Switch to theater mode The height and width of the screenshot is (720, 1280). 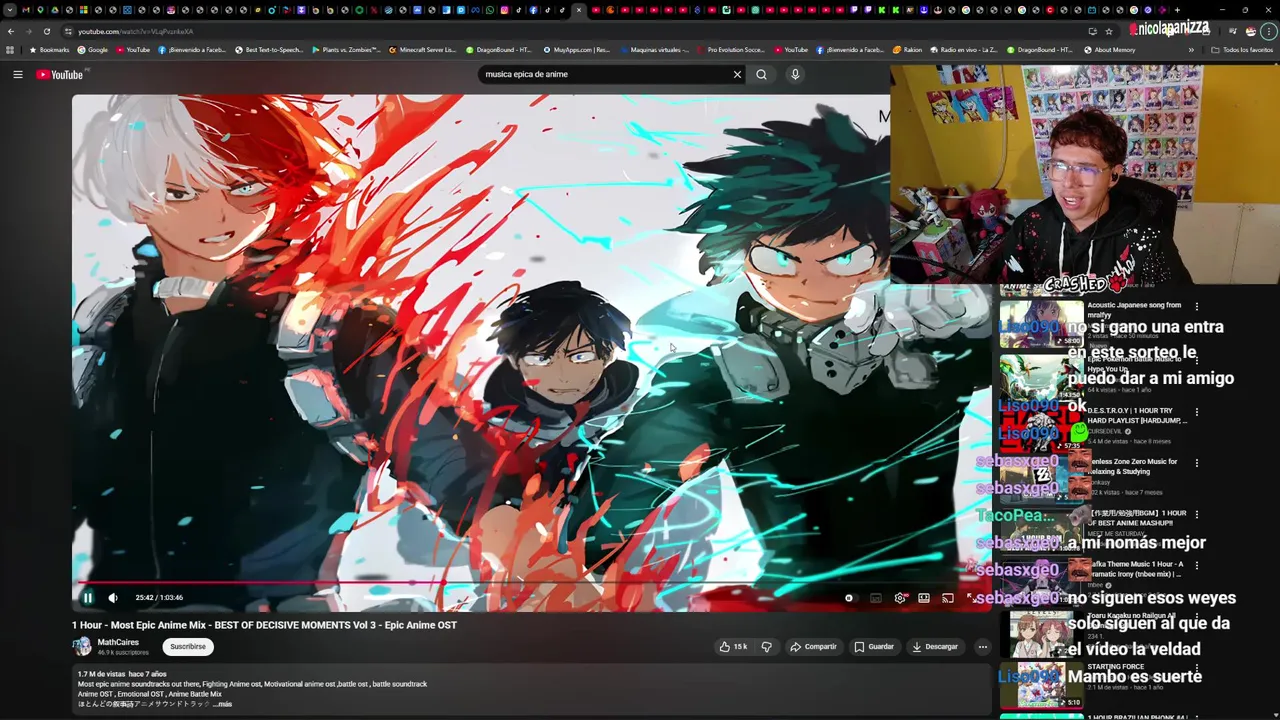(x=924, y=598)
